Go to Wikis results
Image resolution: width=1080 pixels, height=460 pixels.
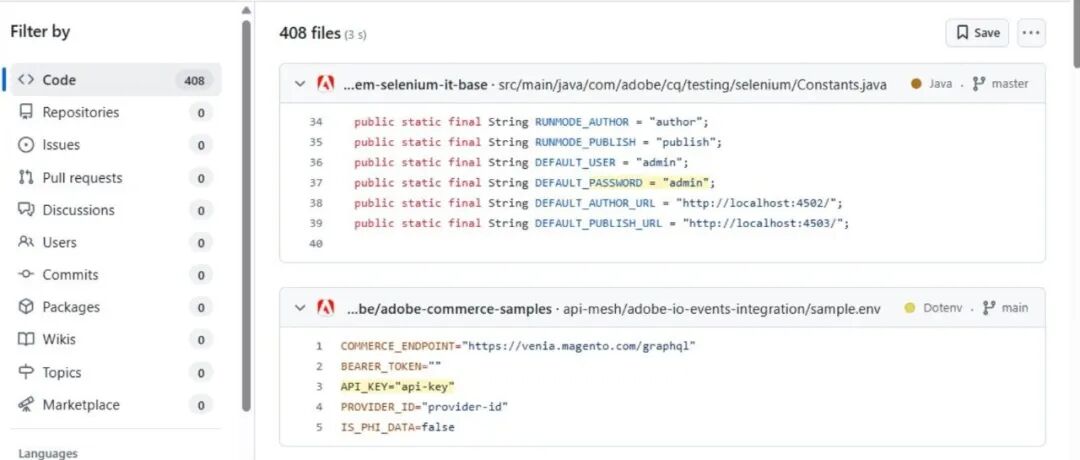coord(116,339)
